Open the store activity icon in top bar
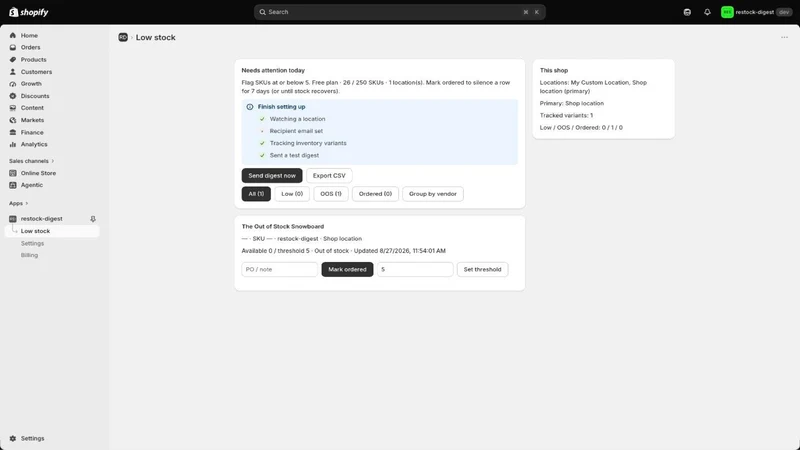800x450 pixels. [x=687, y=12]
